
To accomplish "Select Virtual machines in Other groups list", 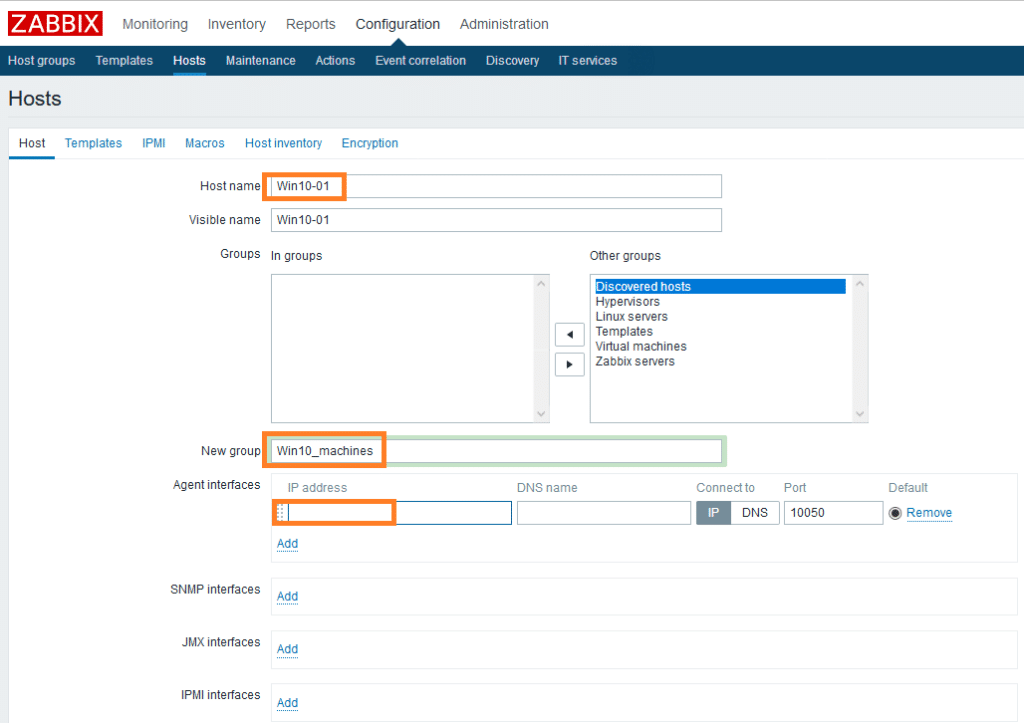I will pyautogui.click(x=641, y=347).
